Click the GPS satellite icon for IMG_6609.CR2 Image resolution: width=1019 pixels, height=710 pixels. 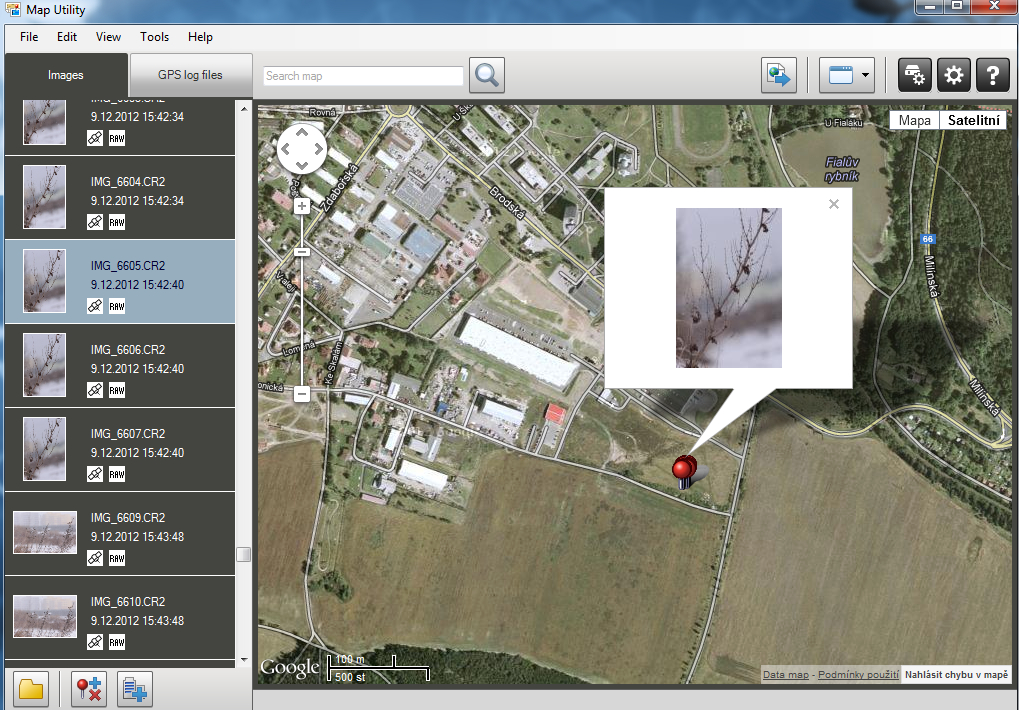click(95, 558)
